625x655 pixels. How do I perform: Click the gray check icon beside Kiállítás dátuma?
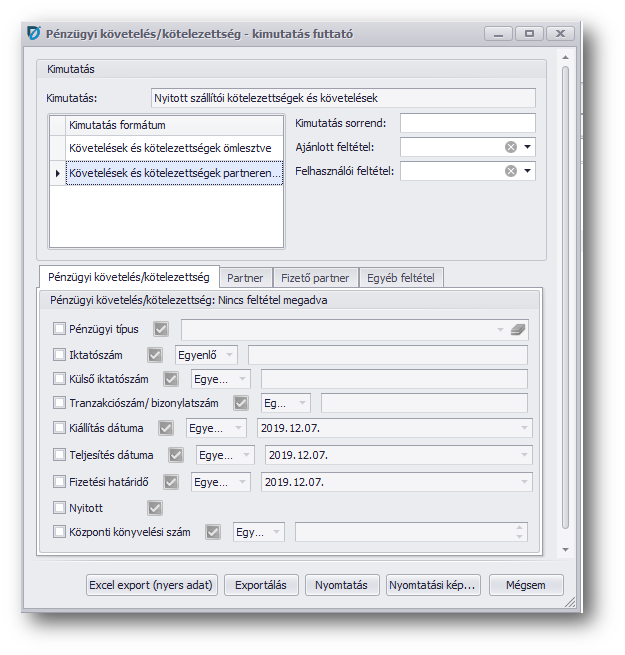coord(167,429)
